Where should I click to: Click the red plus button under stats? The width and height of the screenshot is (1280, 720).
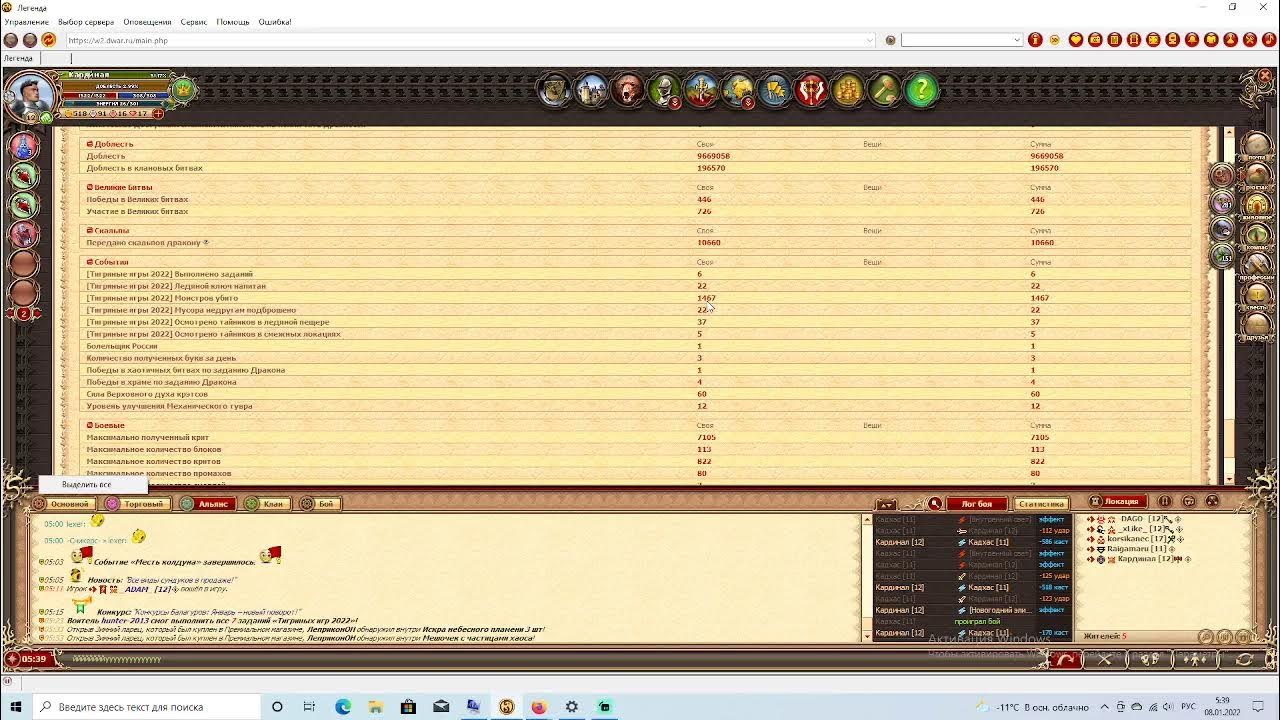pos(158,114)
